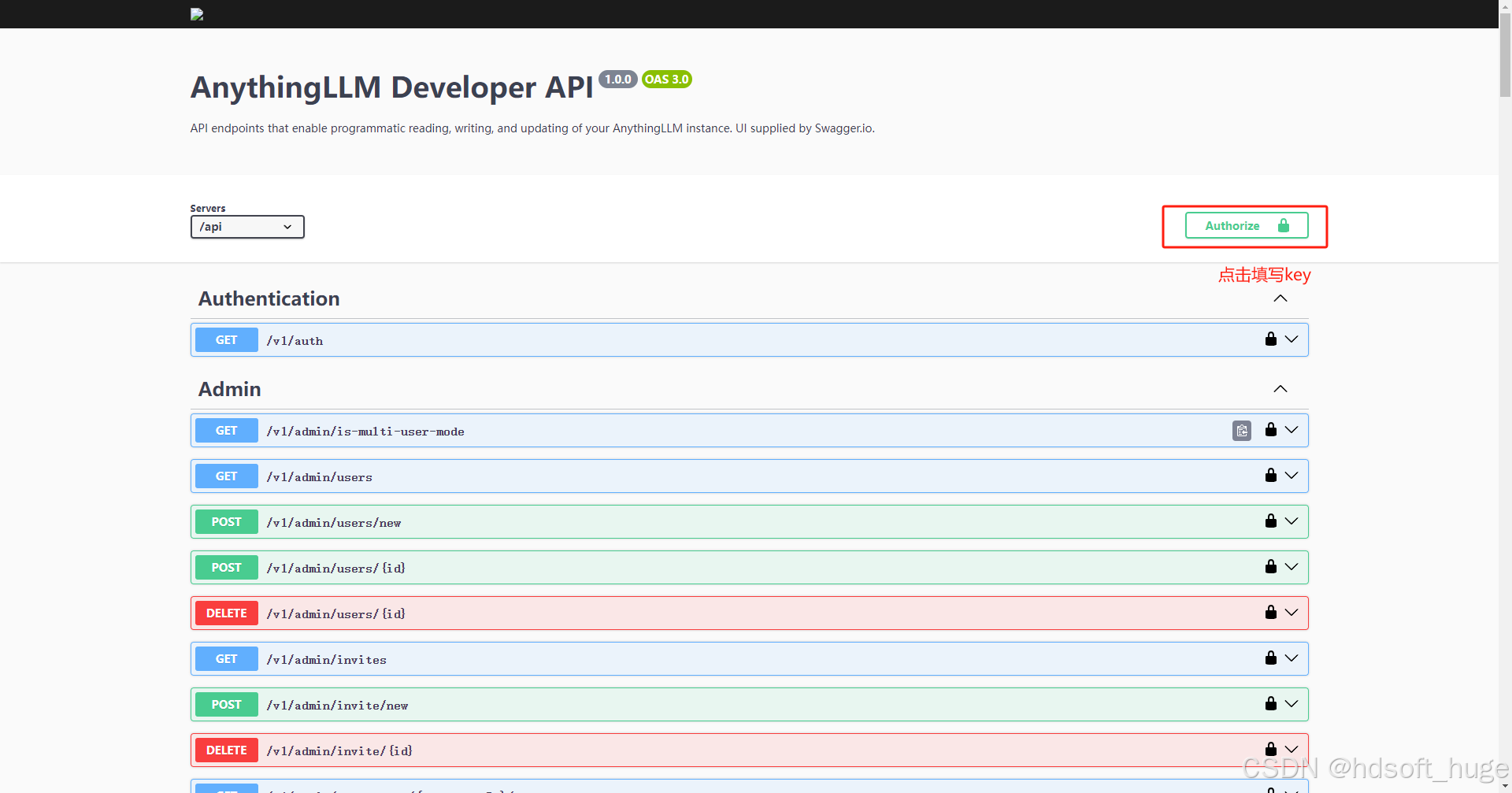Click the GET badge of /v1/auth
The width and height of the screenshot is (1512, 793).
227,340
